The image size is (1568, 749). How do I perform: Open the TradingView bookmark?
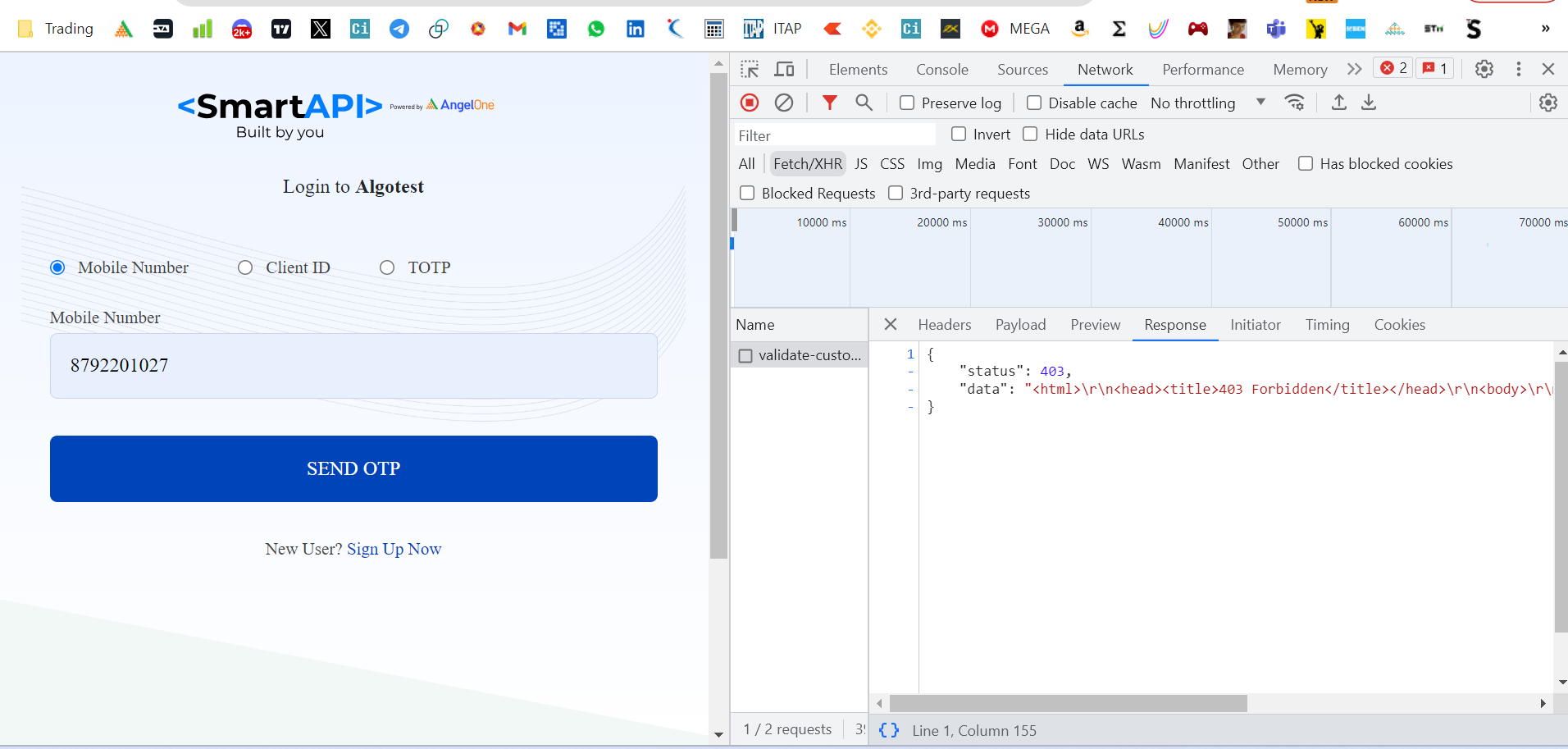281,29
